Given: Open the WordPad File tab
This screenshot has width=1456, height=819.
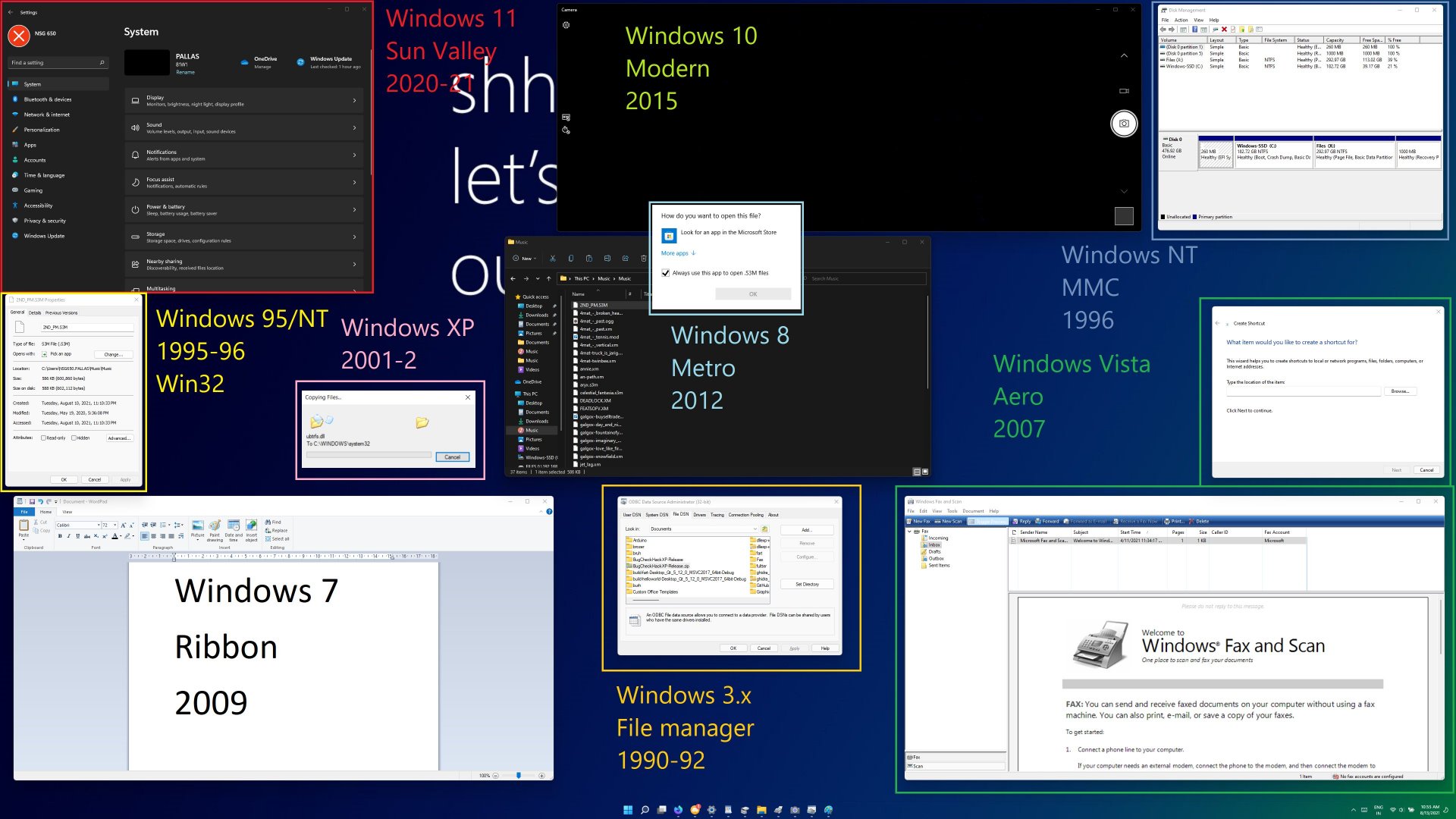Looking at the screenshot, I should pos(24,512).
